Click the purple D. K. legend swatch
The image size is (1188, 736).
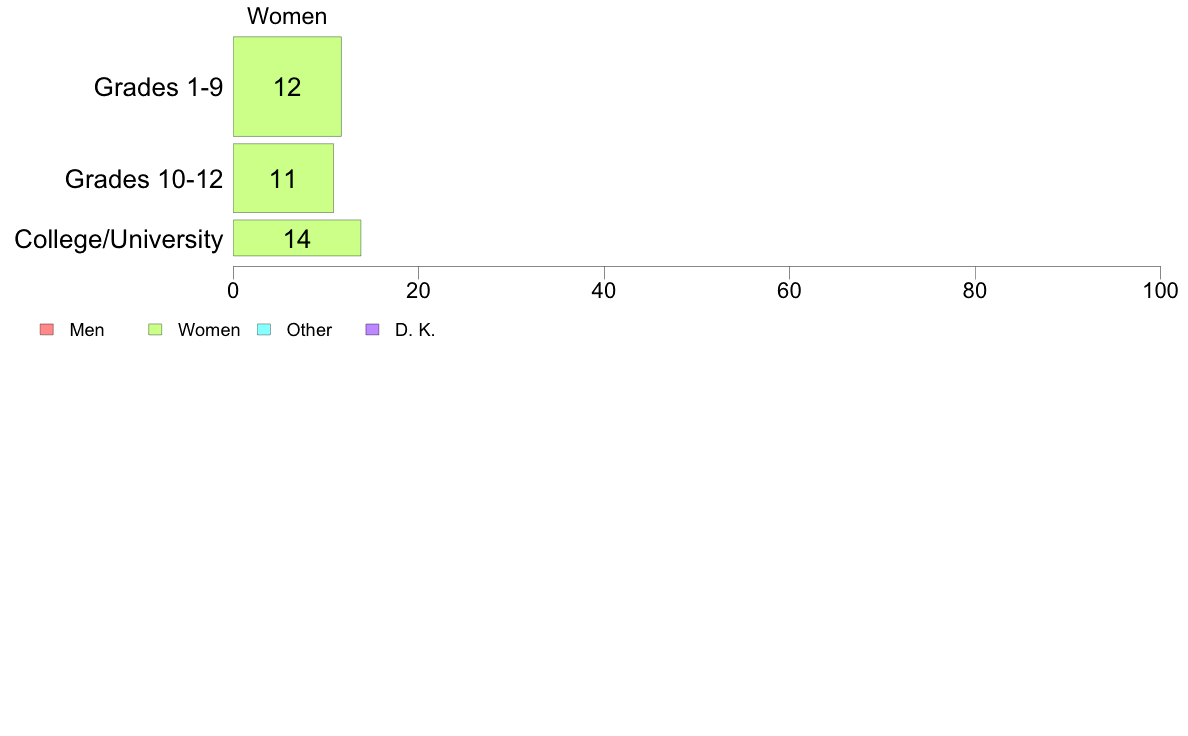point(372,330)
